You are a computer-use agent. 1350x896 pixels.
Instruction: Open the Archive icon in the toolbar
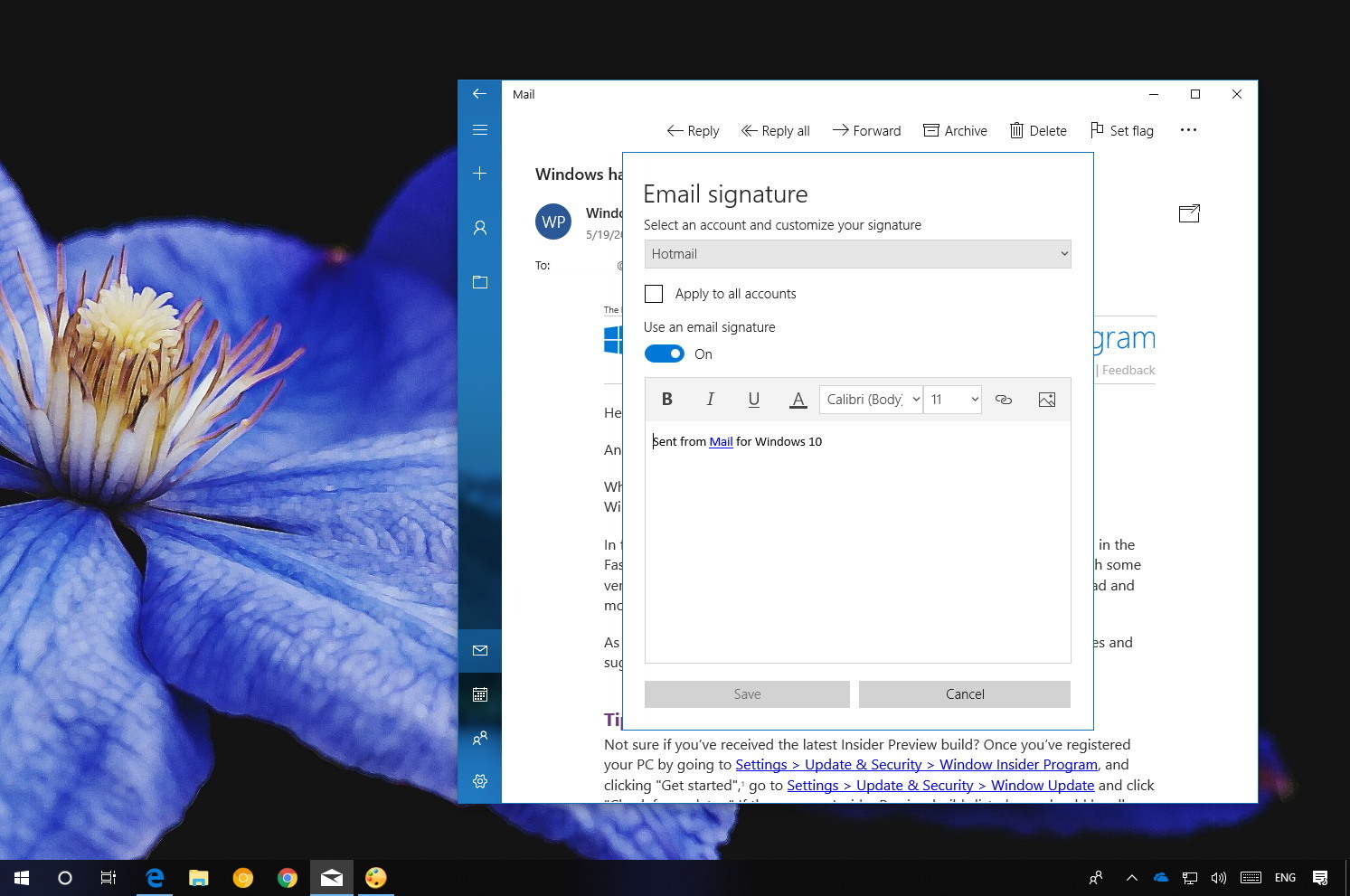[955, 130]
